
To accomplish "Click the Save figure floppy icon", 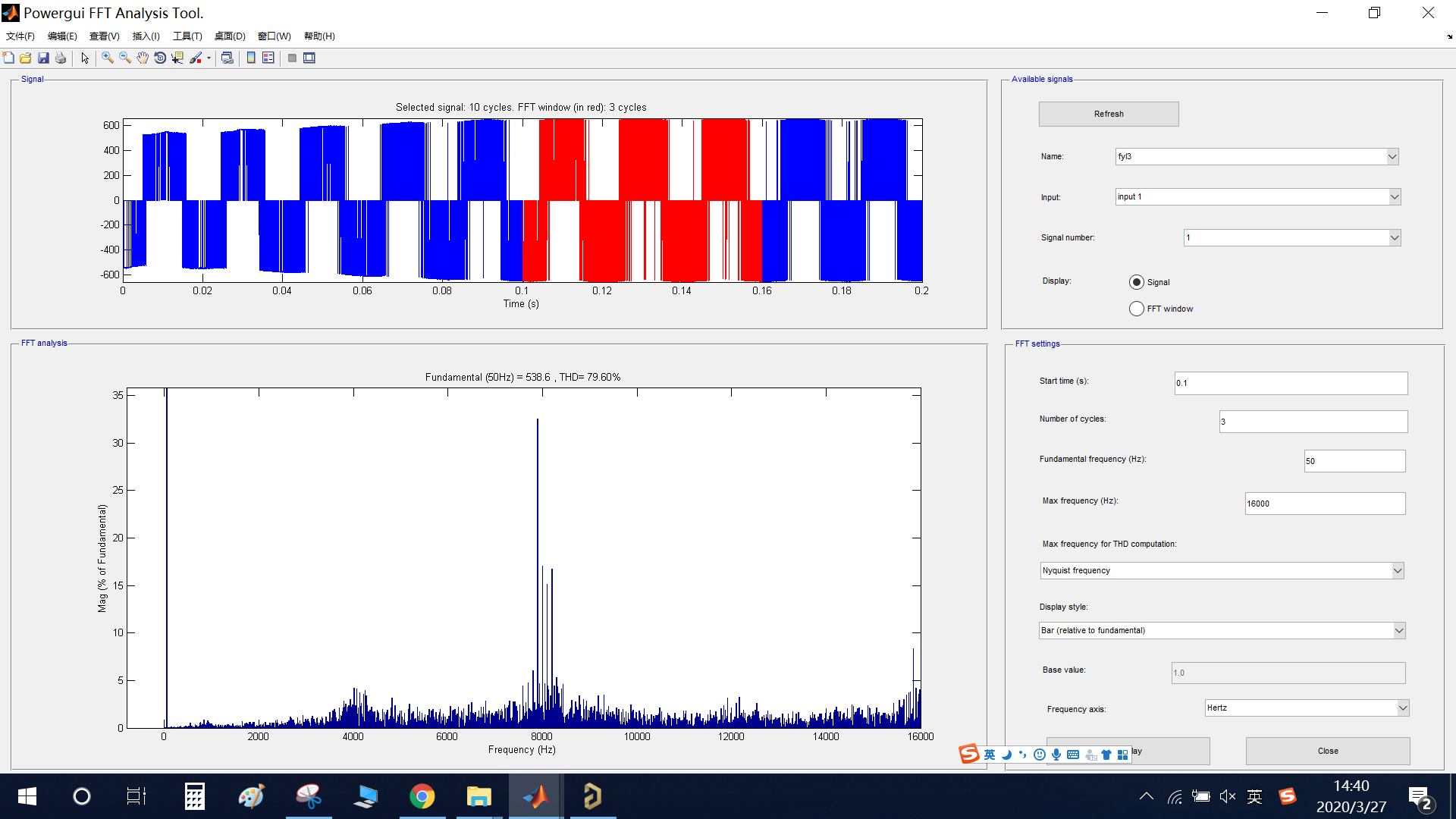I will 43,58.
